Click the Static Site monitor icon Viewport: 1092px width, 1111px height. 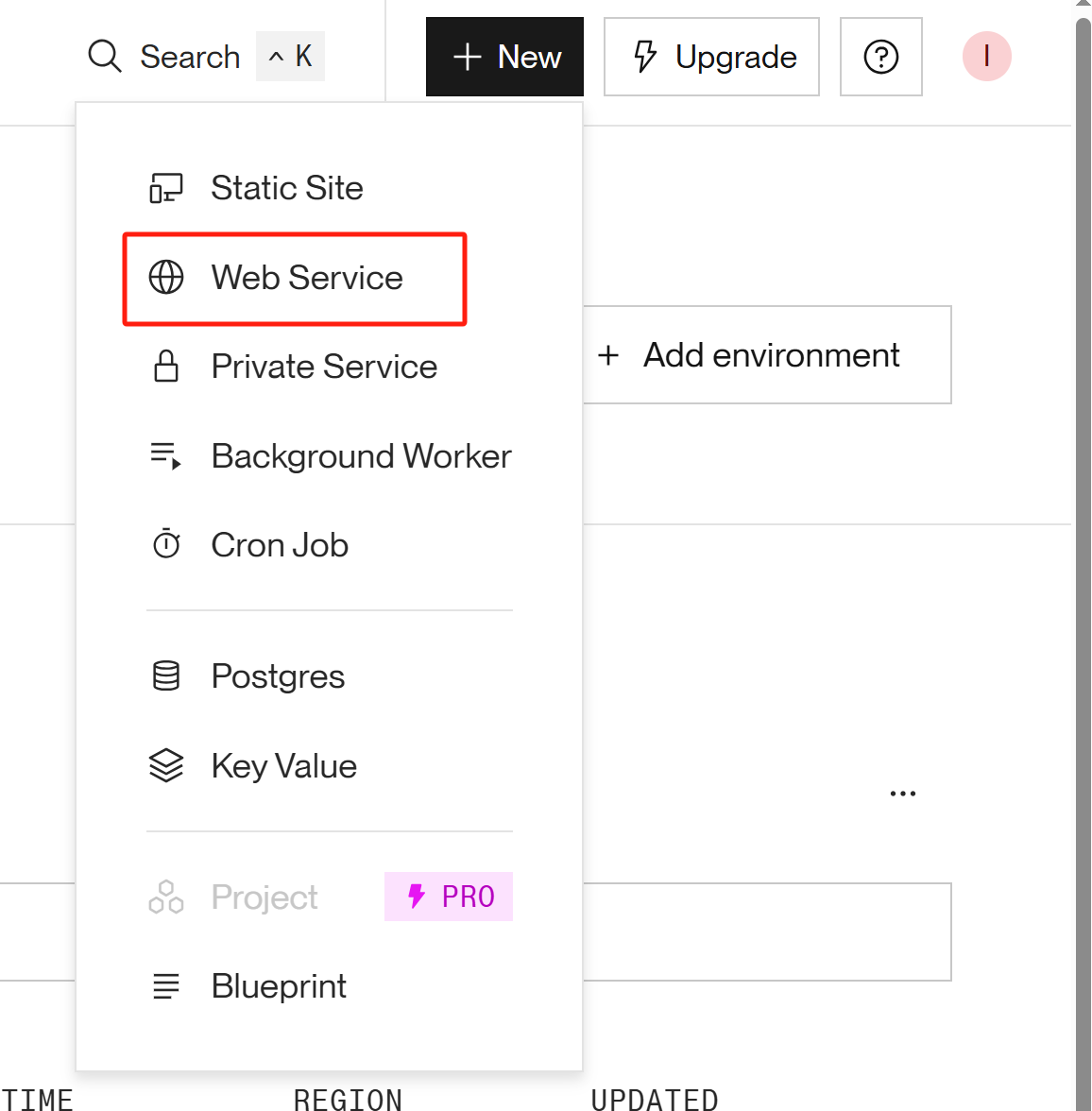coord(166,189)
